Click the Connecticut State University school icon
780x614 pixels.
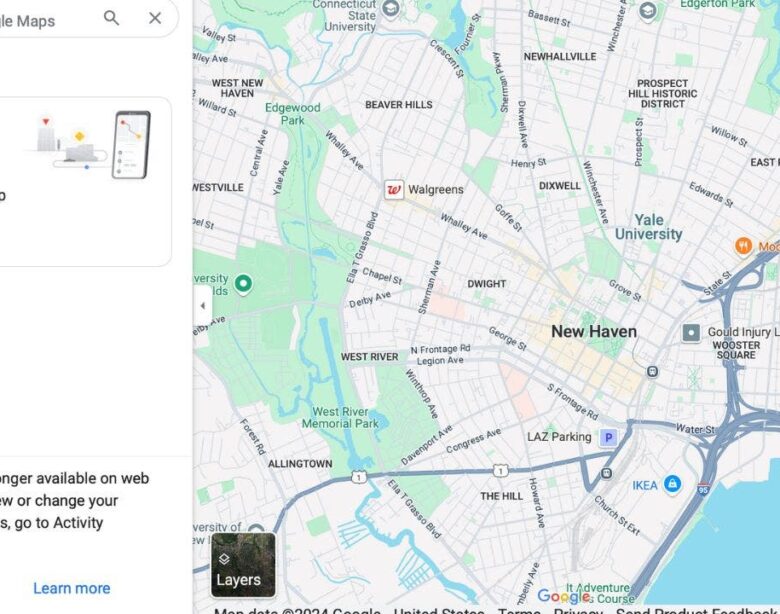pyautogui.click(x=390, y=9)
